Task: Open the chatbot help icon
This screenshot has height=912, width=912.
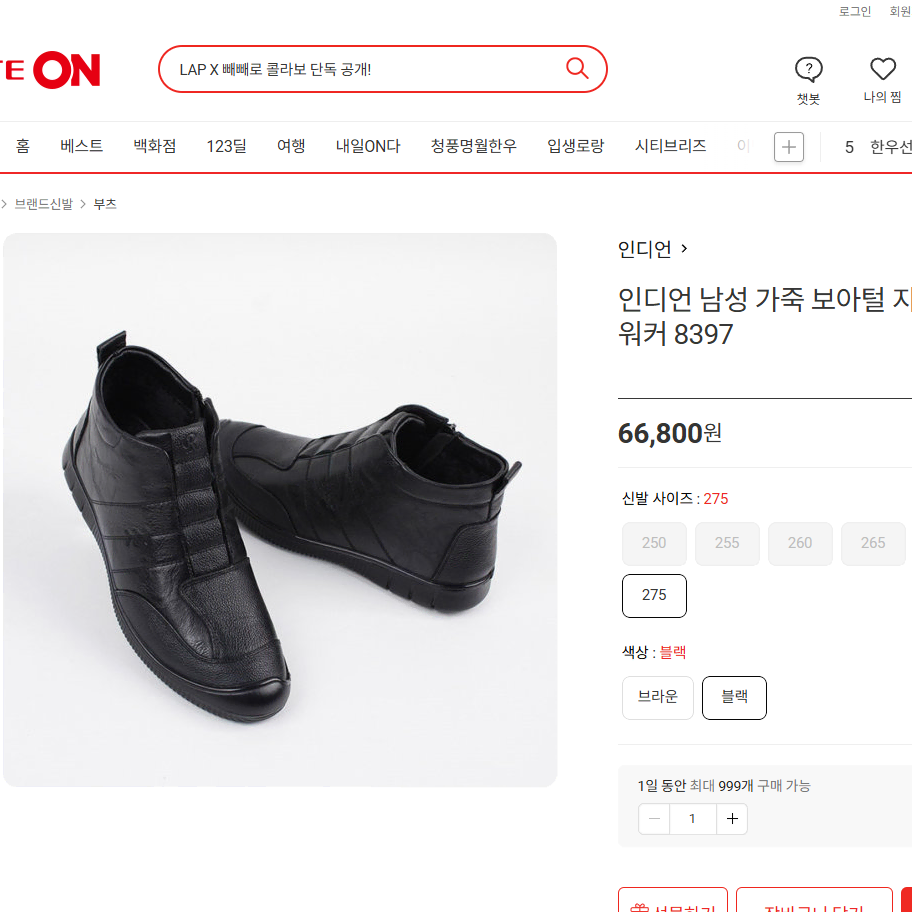Action: pos(808,70)
